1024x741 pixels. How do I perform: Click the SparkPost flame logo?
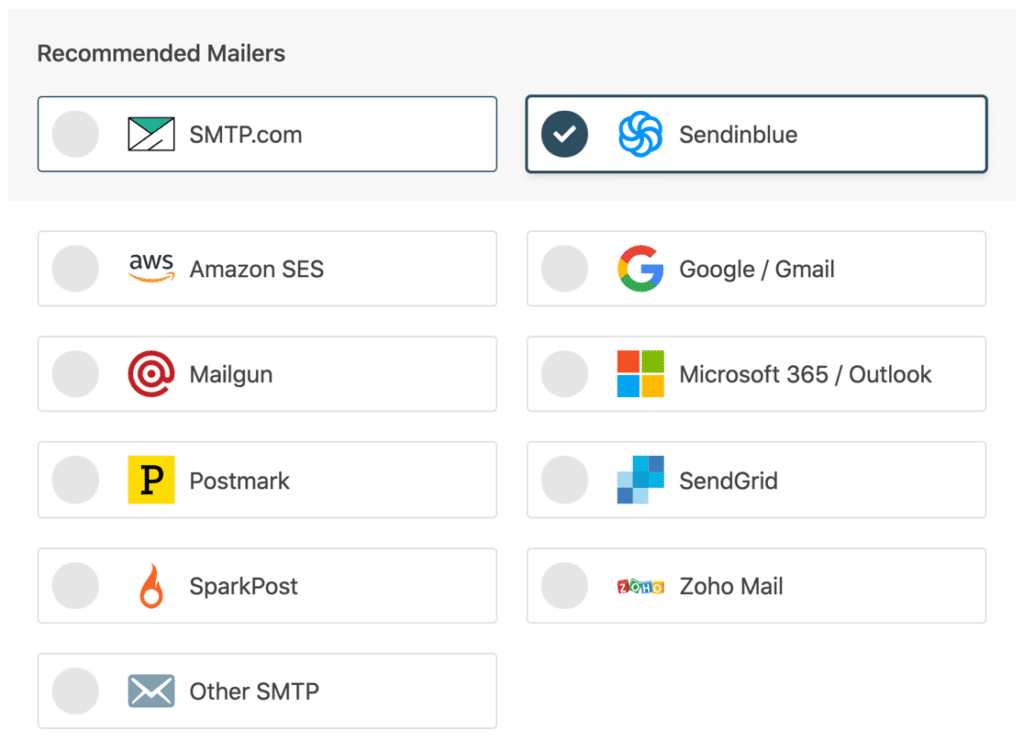[151, 586]
